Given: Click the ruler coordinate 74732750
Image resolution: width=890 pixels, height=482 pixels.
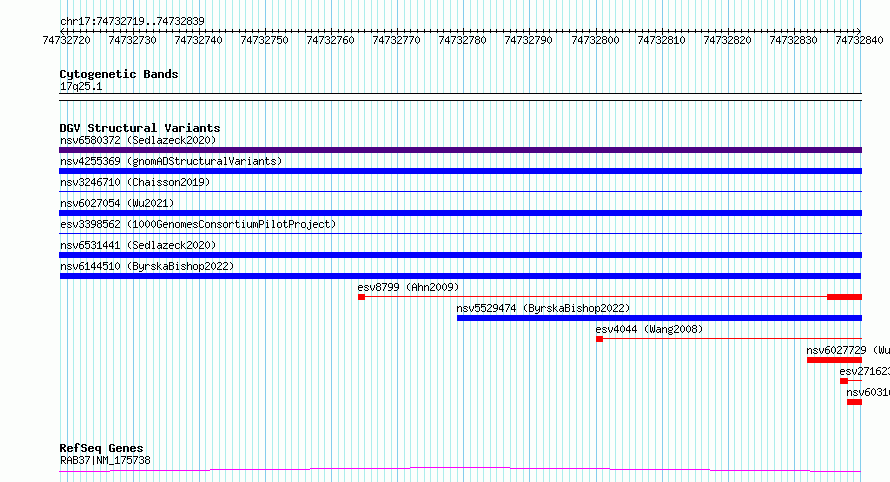Looking at the screenshot, I should pyautogui.click(x=265, y=40).
